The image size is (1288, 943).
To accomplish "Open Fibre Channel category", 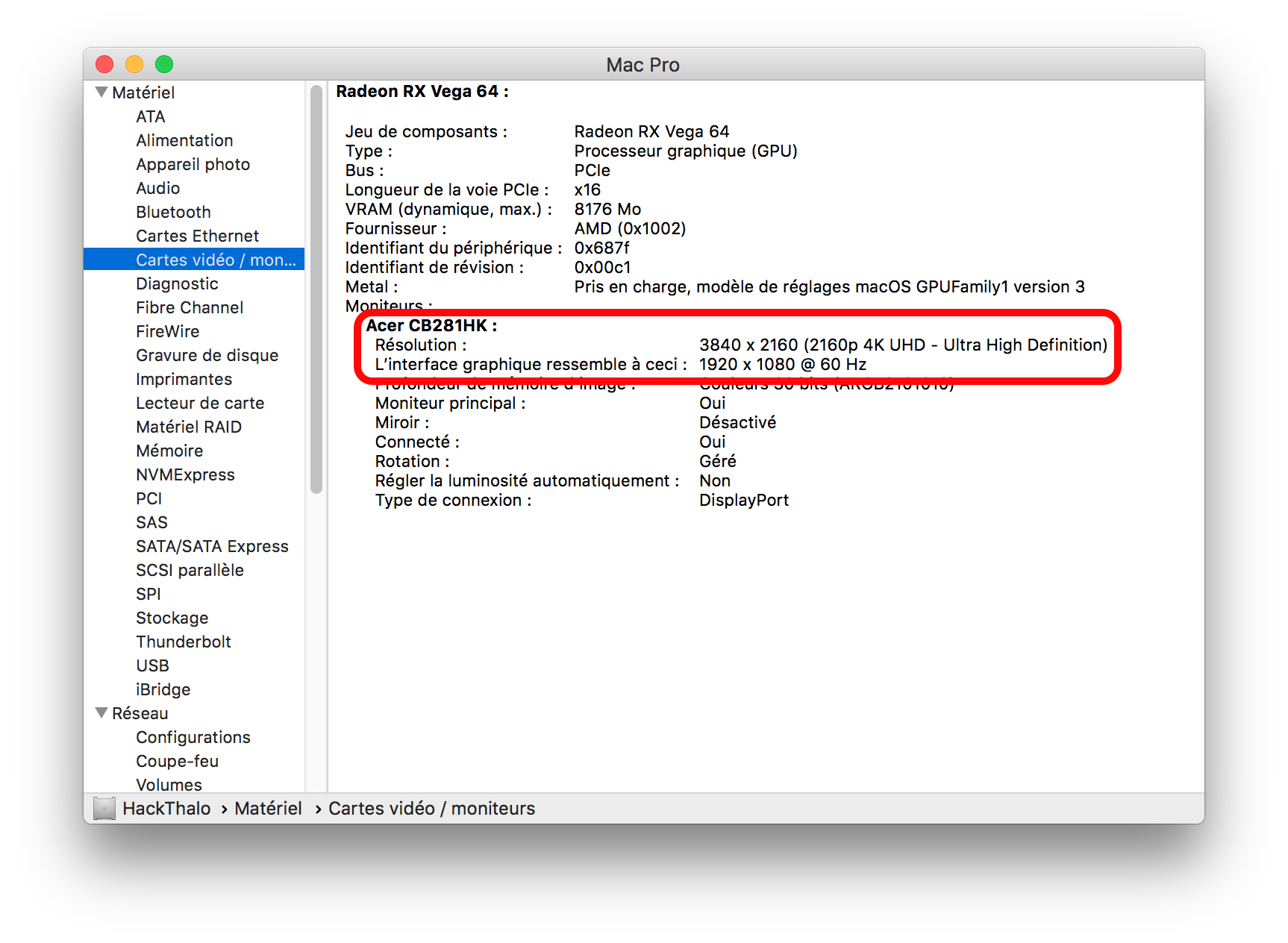I will point(190,307).
